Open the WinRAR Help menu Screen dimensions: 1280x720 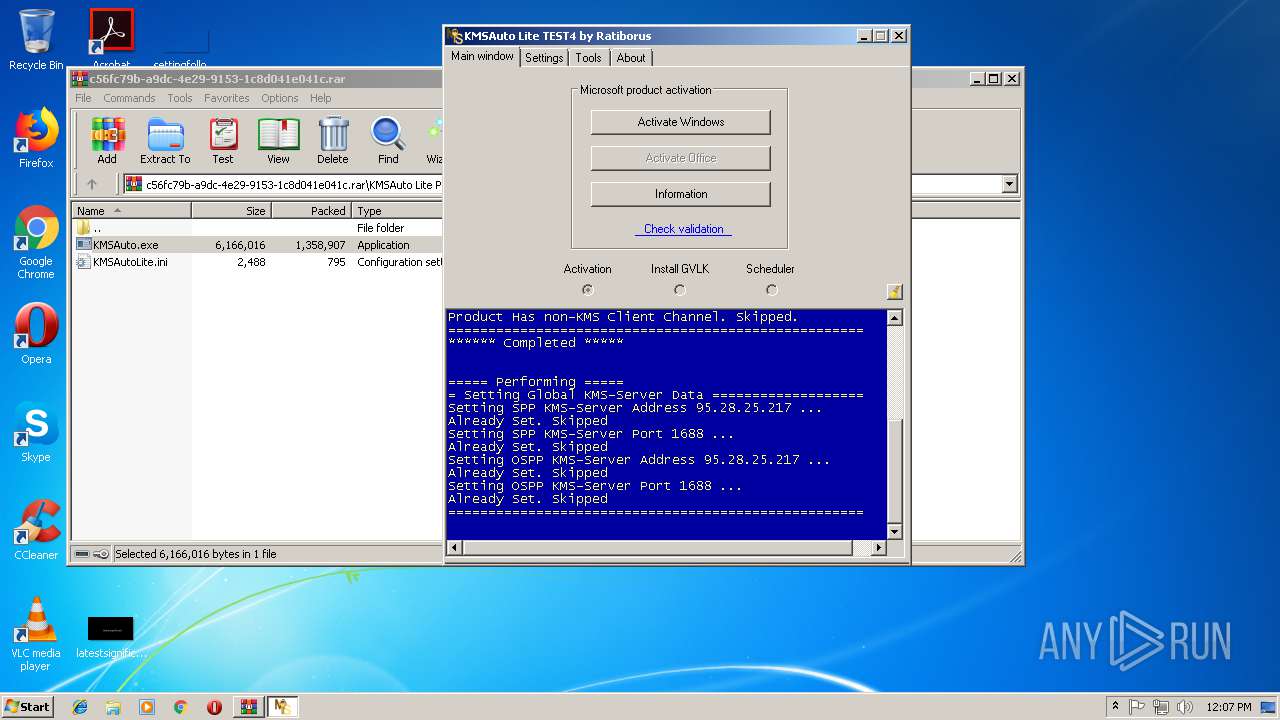coord(320,98)
